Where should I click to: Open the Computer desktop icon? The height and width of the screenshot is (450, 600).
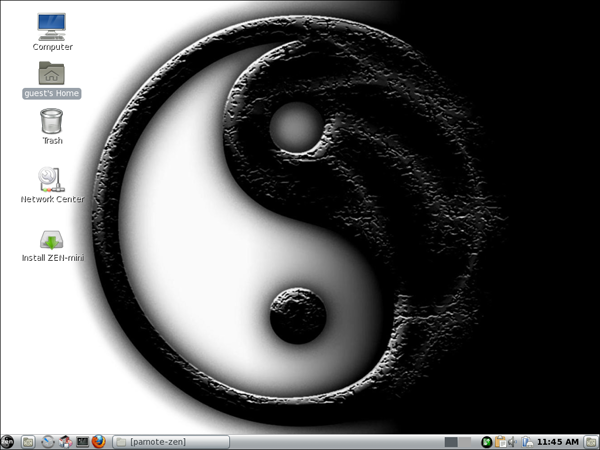tap(52, 24)
